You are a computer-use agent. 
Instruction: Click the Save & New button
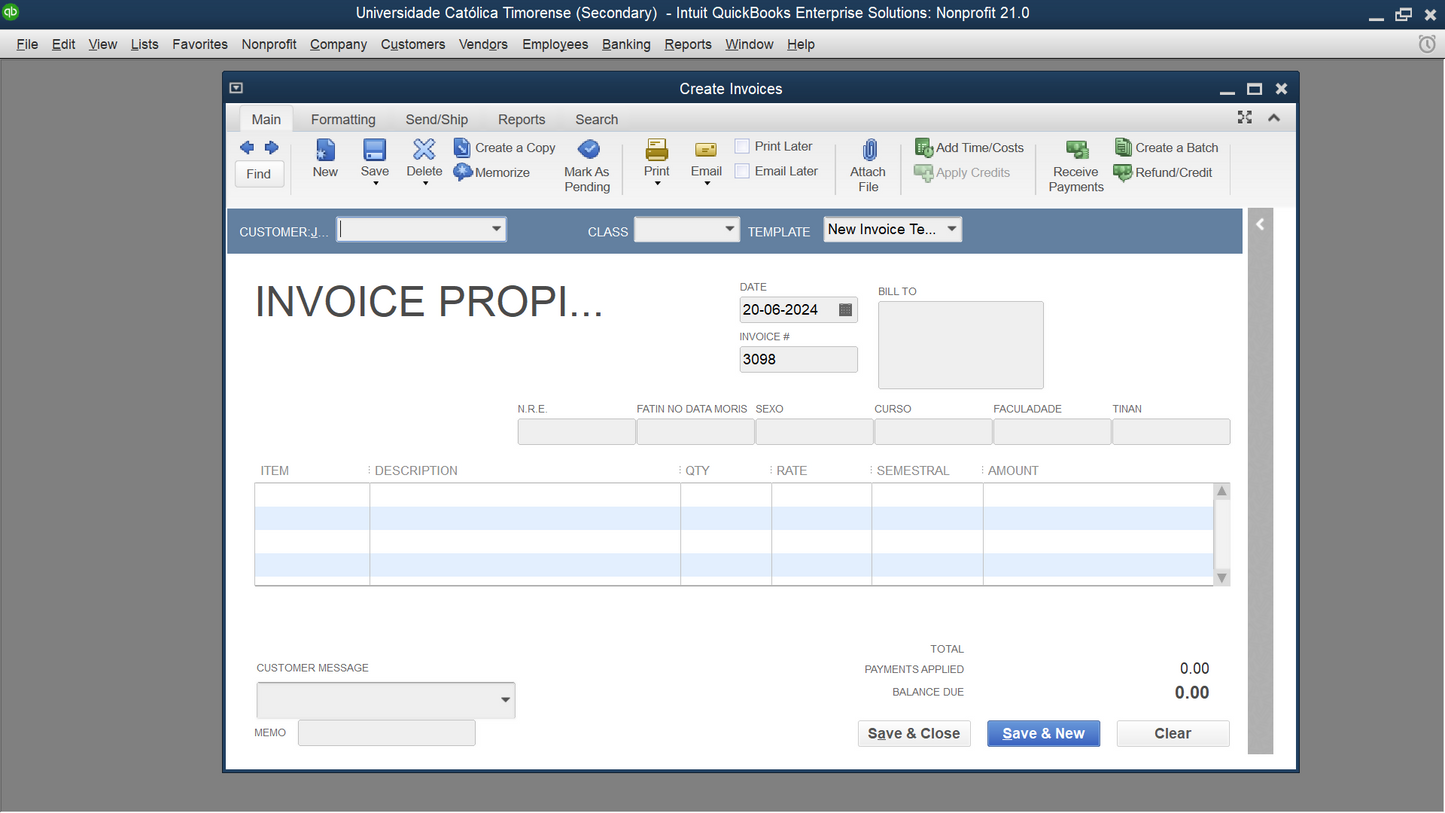[x=1043, y=733]
